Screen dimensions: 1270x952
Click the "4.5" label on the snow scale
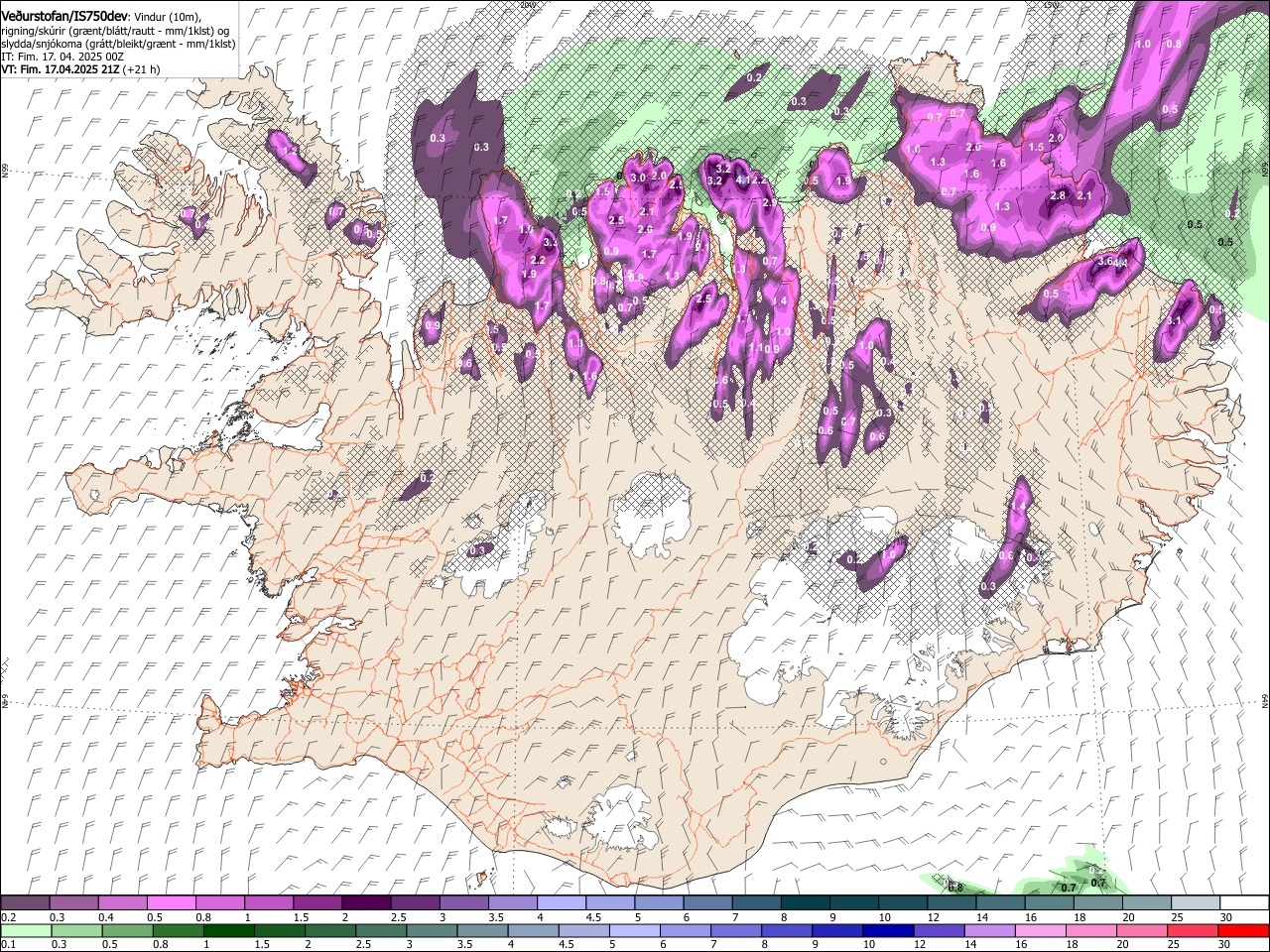coord(593,916)
